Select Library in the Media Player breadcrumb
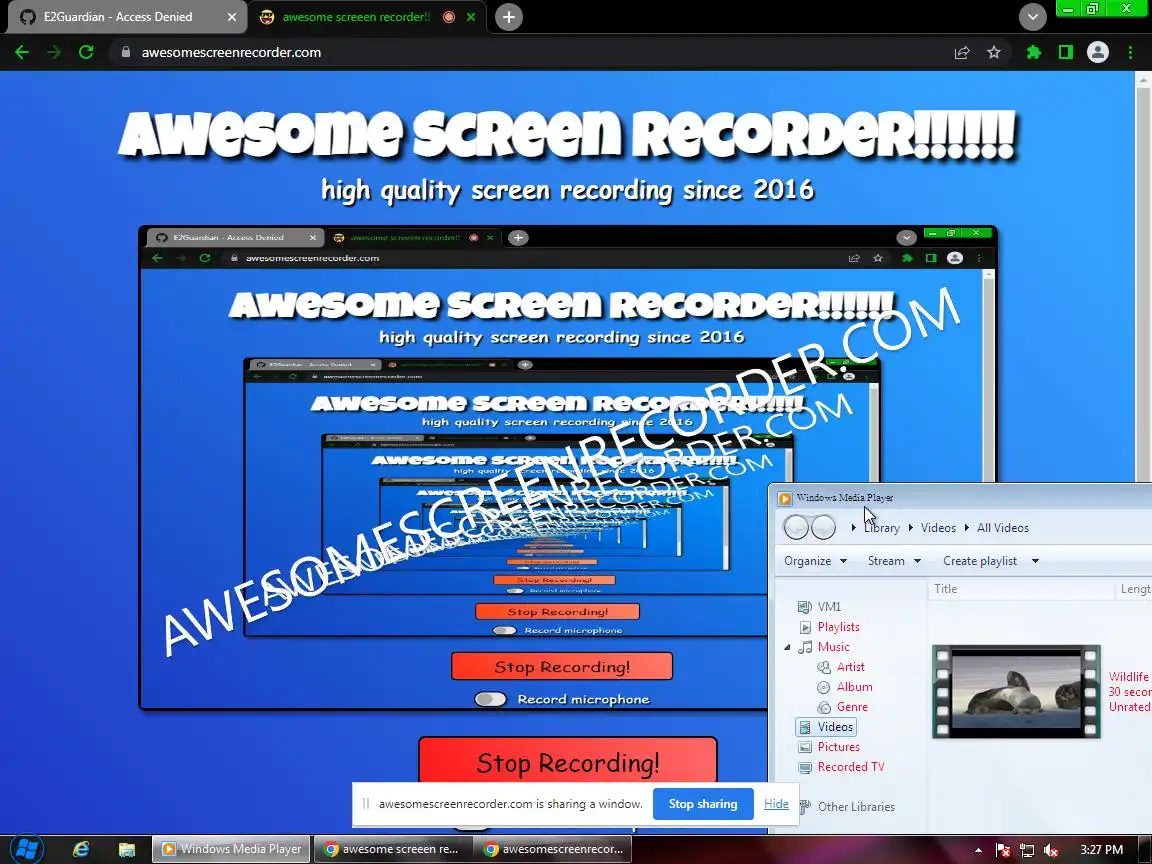The height and width of the screenshot is (864, 1152). (x=882, y=528)
